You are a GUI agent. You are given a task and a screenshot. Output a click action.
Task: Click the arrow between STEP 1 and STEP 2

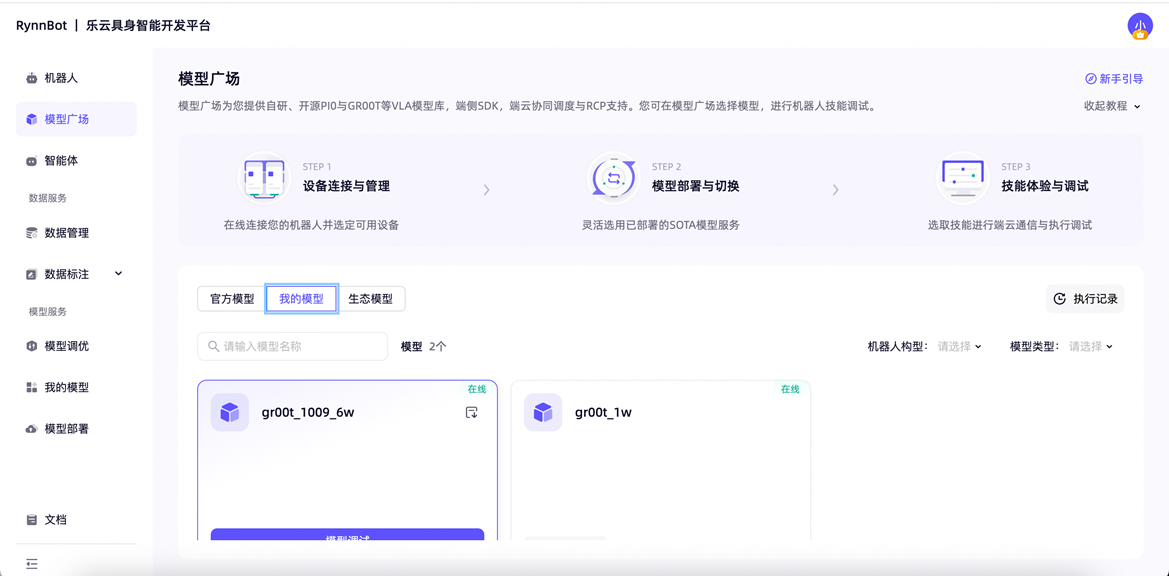[487, 190]
